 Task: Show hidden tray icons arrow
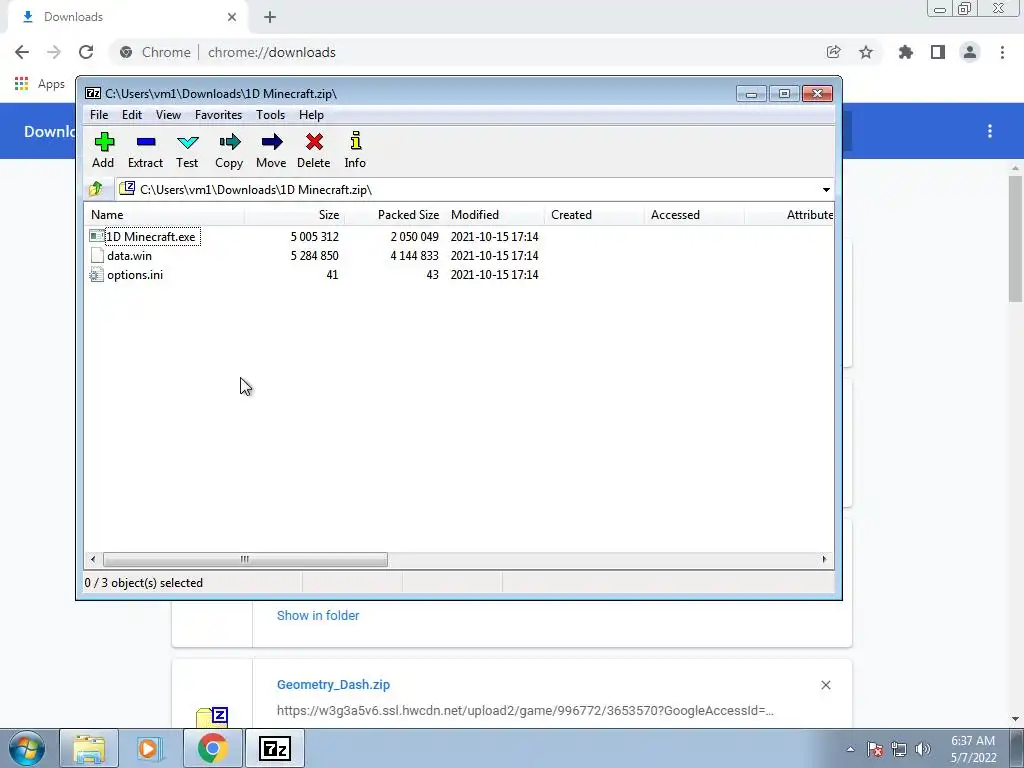tap(850, 749)
